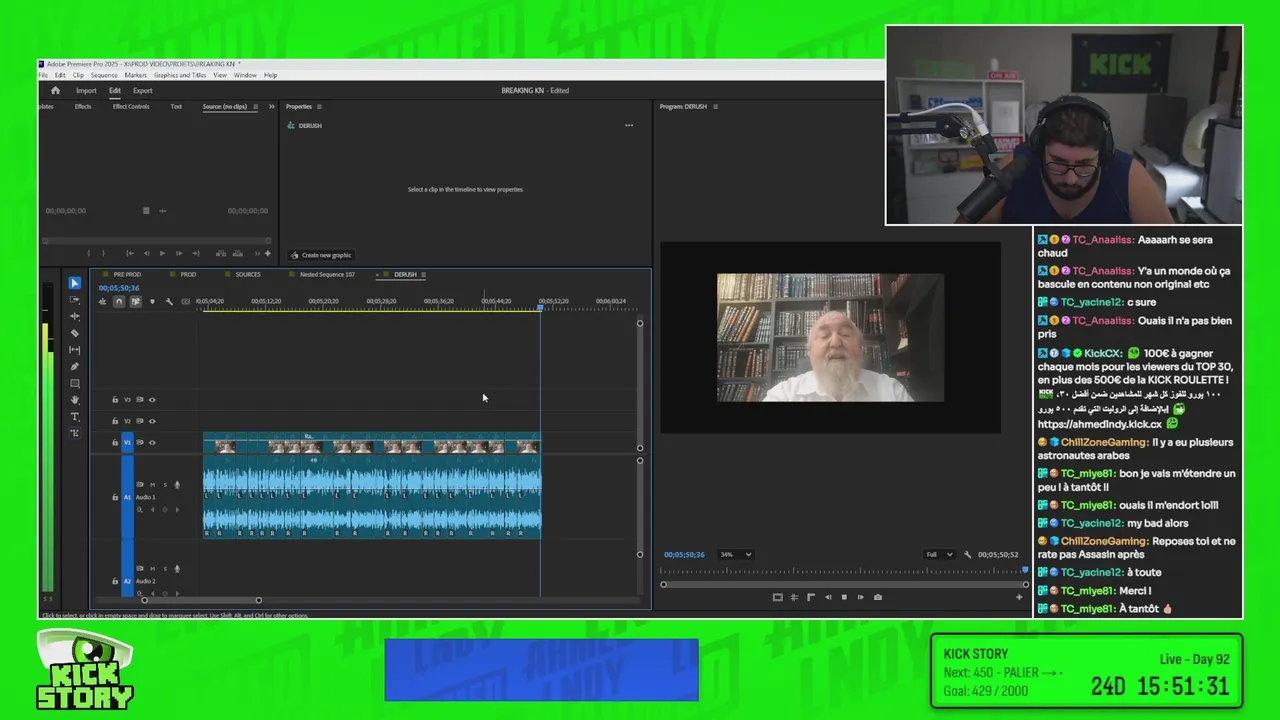
Task: Select the Ripple Edit tool
Action: 74,316
